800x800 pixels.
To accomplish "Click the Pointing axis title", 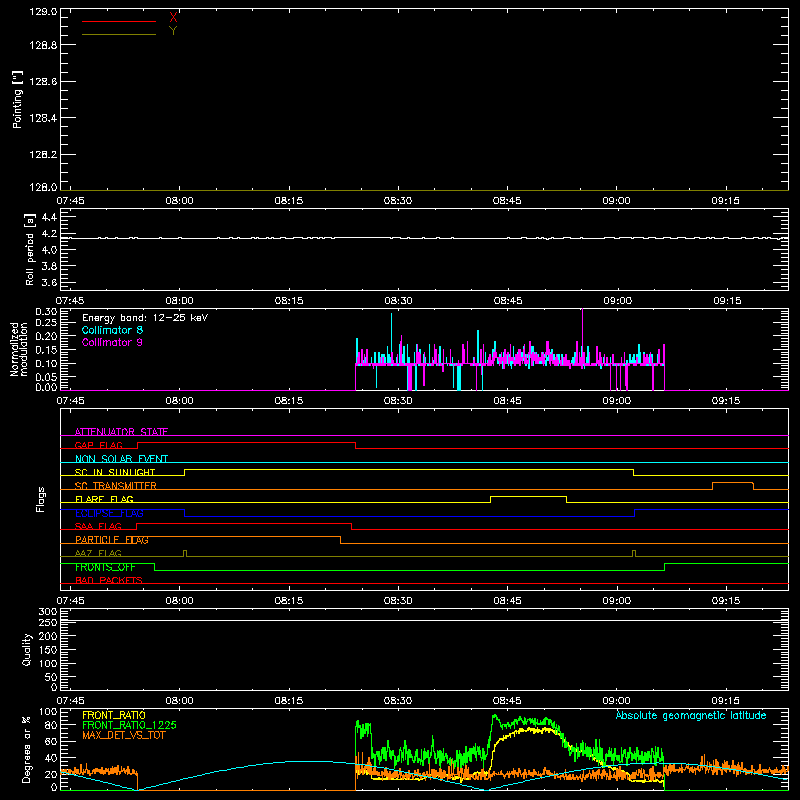I will click(x=17, y=100).
